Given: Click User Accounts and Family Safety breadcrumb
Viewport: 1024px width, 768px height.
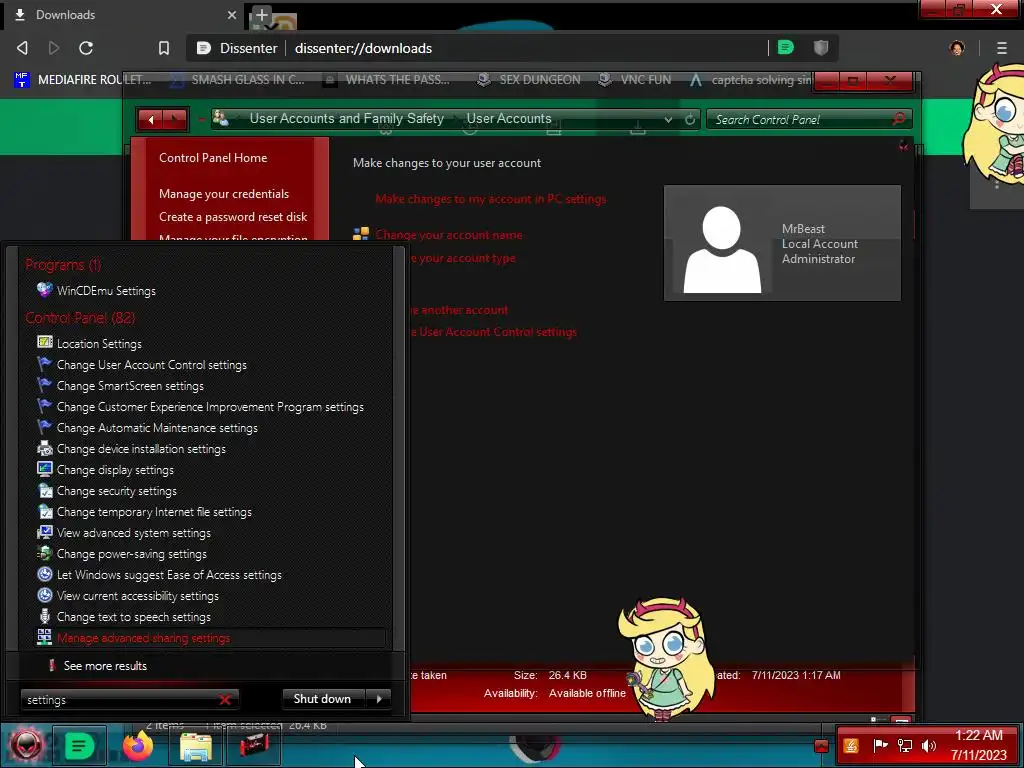Looking at the screenshot, I should (x=346, y=119).
